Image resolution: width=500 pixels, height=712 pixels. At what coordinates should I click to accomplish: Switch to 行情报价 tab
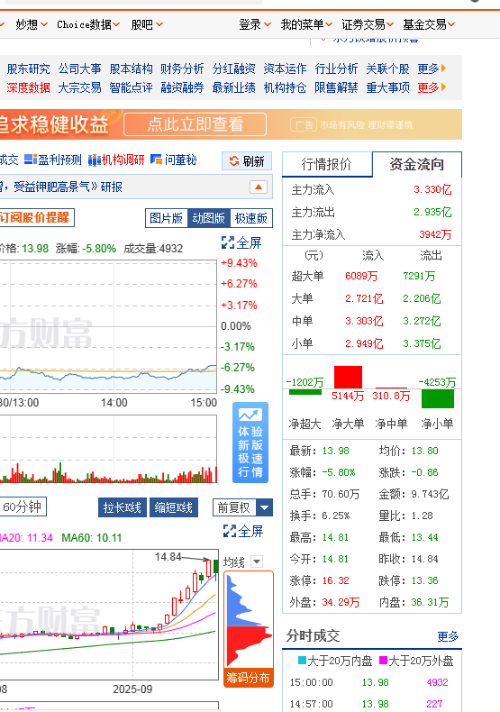click(x=327, y=164)
